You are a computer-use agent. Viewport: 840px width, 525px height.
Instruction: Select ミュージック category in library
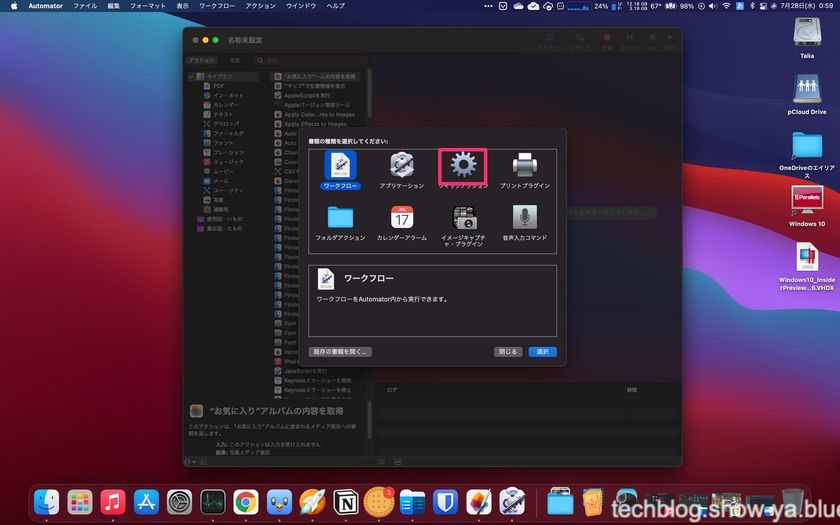click(x=228, y=161)
